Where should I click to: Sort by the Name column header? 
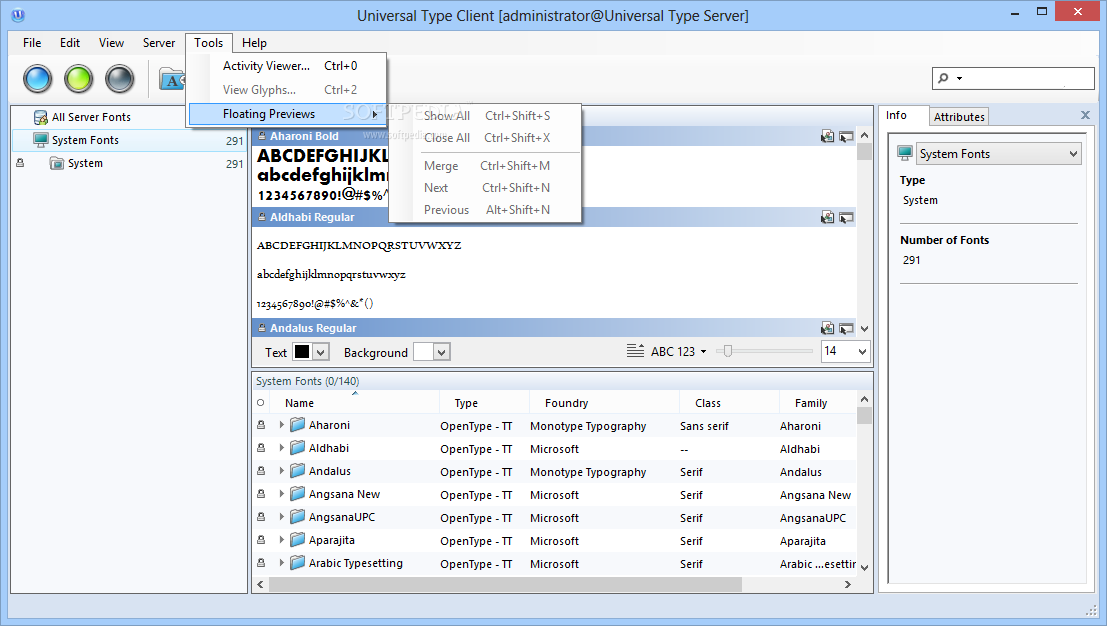[354, 403]
